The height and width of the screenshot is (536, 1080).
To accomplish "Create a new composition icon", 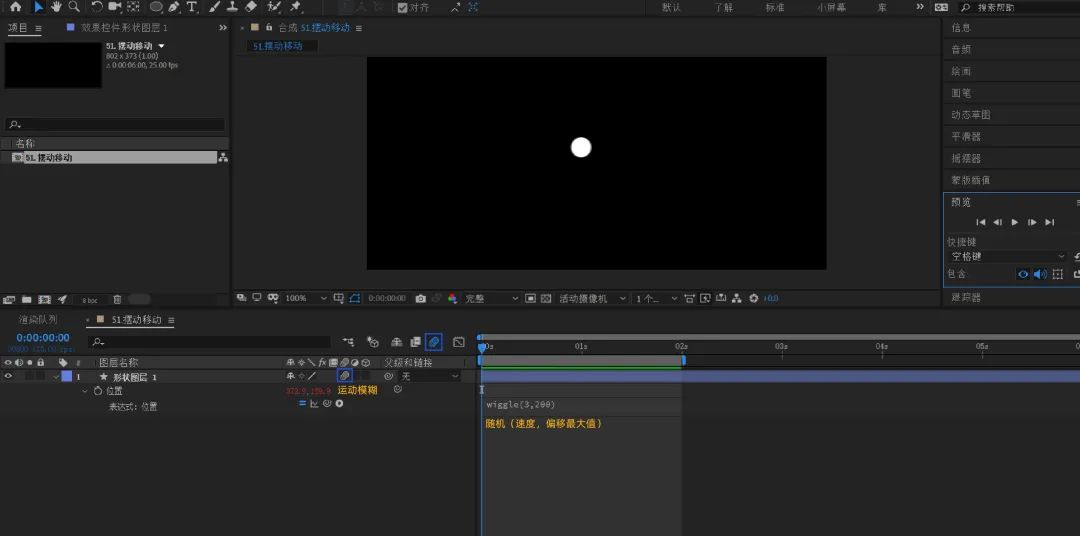I will pyautogui.click(x=44, y=300).
